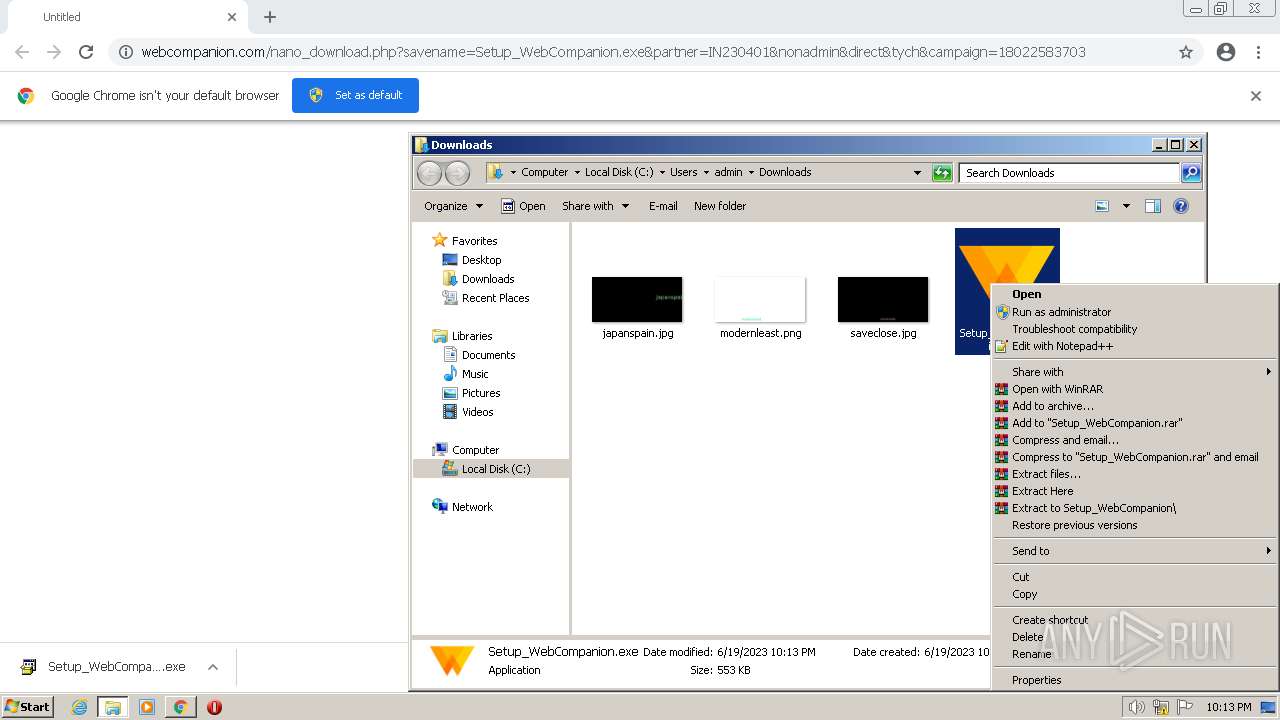
Task: Launch Internet Explorer from the taskbar
Action: coord(79,707)
